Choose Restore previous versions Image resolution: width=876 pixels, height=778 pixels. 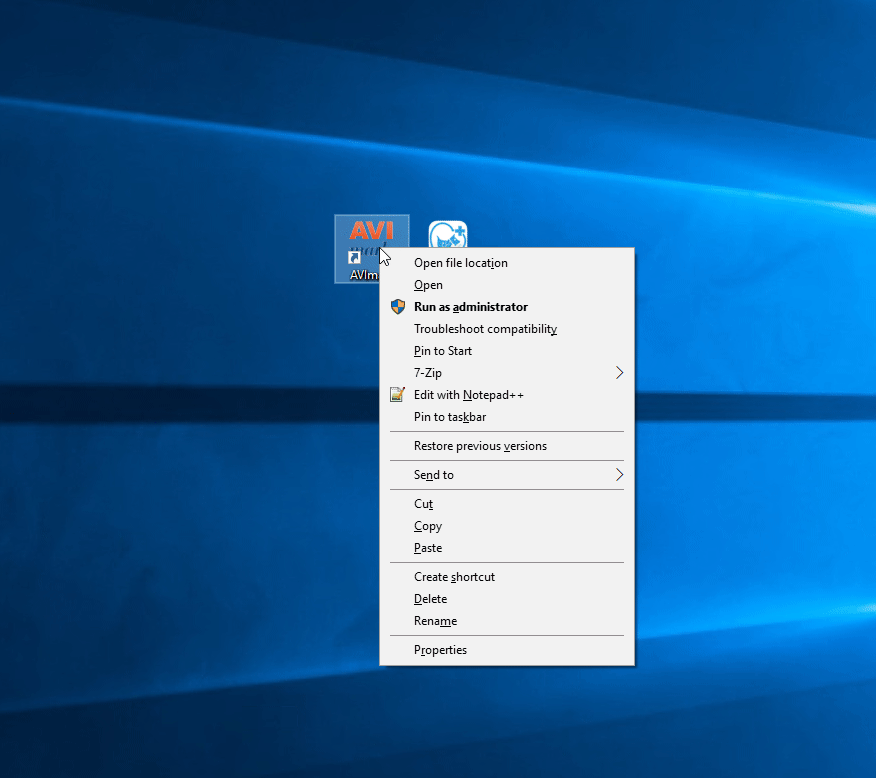tap(507, 446)
